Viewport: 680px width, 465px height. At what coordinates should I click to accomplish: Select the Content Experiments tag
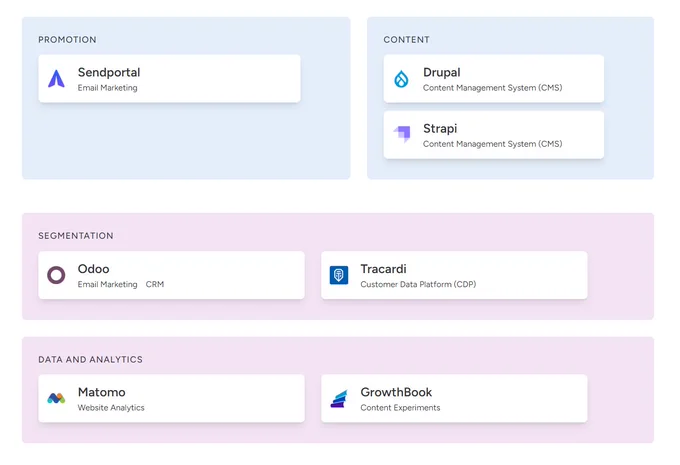coord(400,408)
